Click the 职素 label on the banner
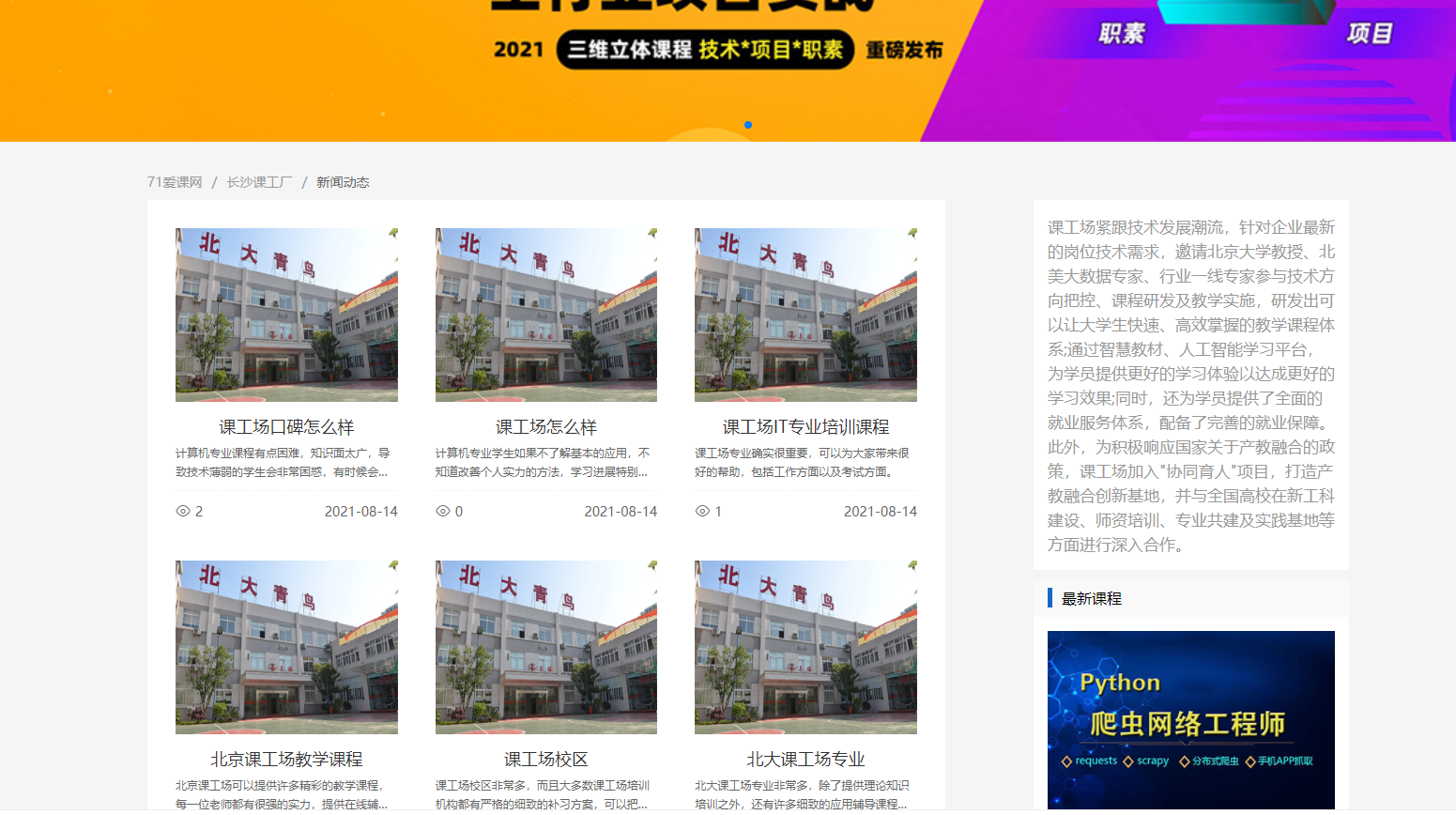The width and height of the screenshot is (1456, 815). click(x=1122, y=34)
